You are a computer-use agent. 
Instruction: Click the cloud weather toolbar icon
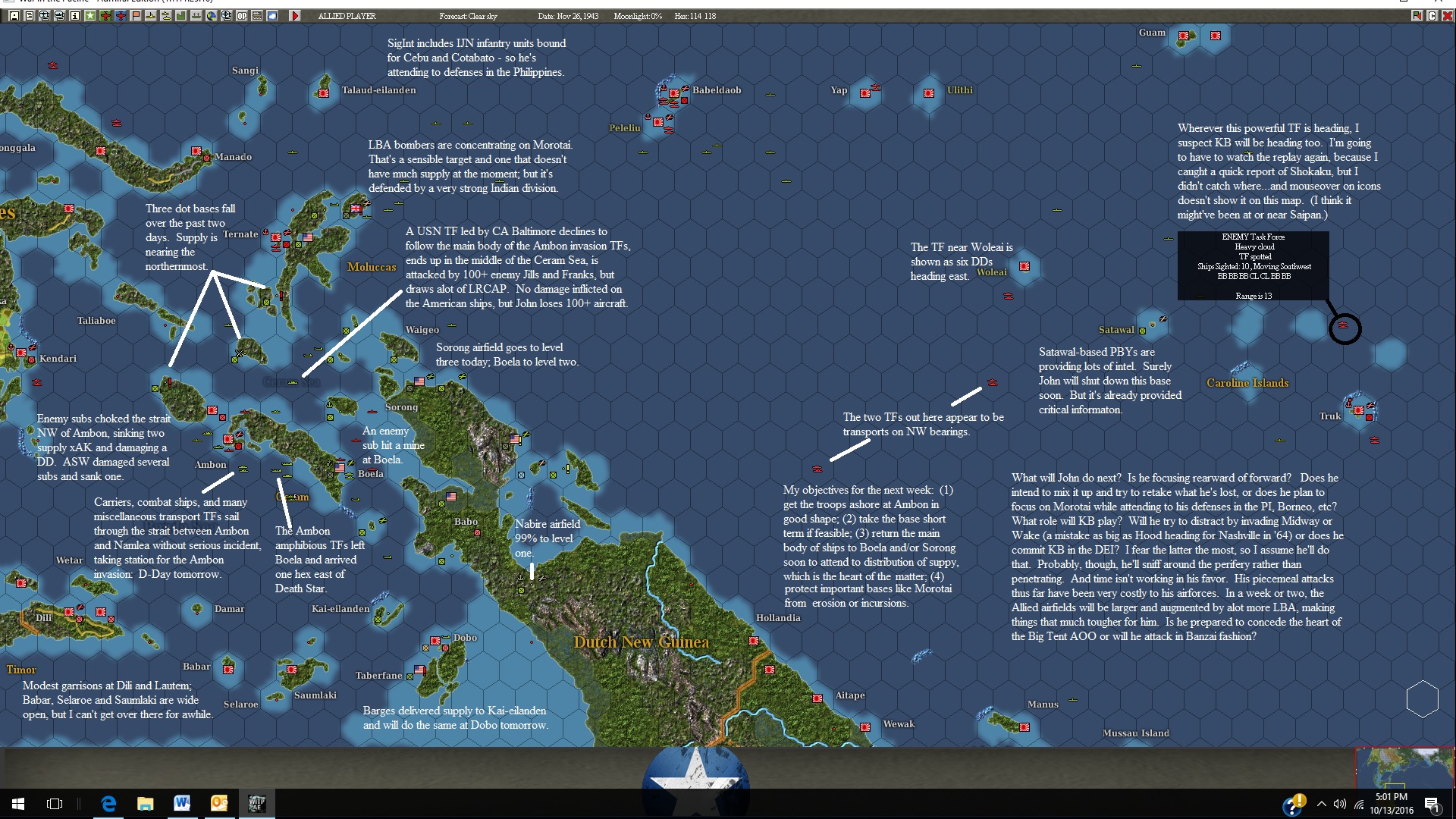[x=271, y=16]
